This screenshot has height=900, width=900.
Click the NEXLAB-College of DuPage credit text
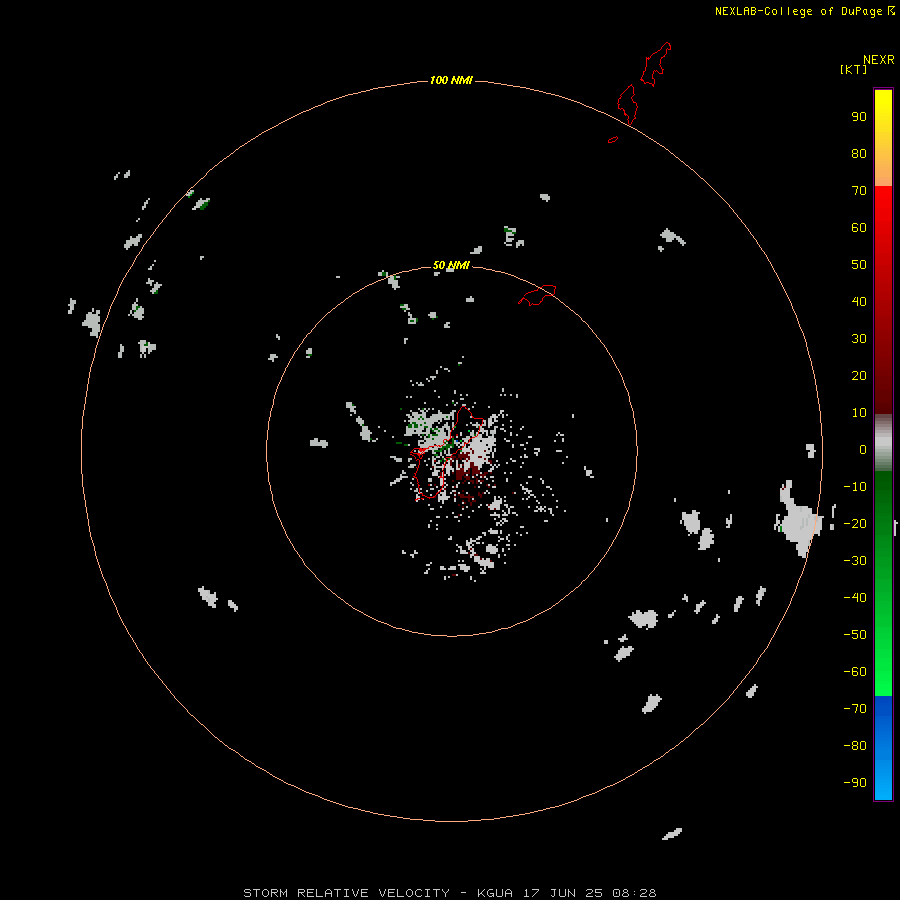click(798, 11)
